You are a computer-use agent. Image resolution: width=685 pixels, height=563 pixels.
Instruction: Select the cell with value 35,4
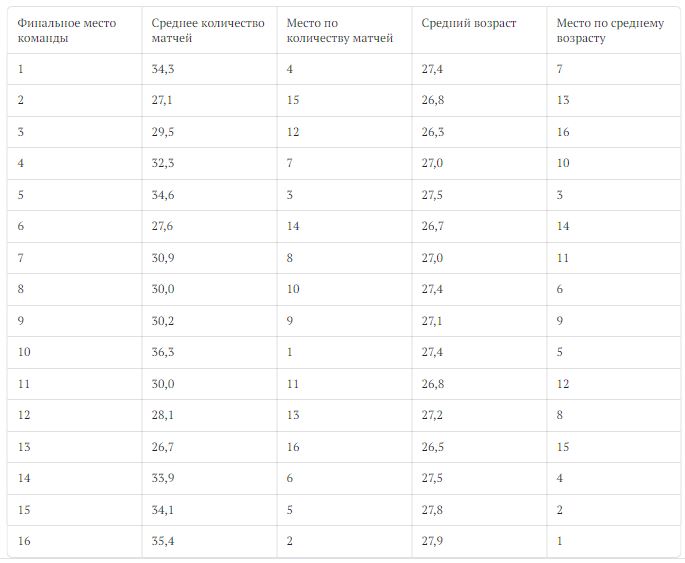coord(163,541)
